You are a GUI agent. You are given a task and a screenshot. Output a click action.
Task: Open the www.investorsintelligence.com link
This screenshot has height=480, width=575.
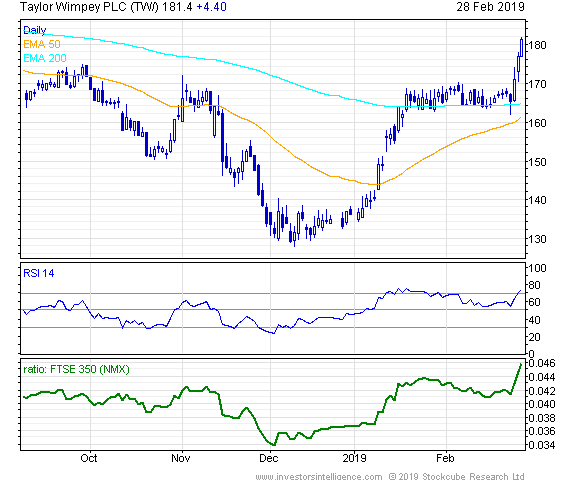click(x=319, y=476)
